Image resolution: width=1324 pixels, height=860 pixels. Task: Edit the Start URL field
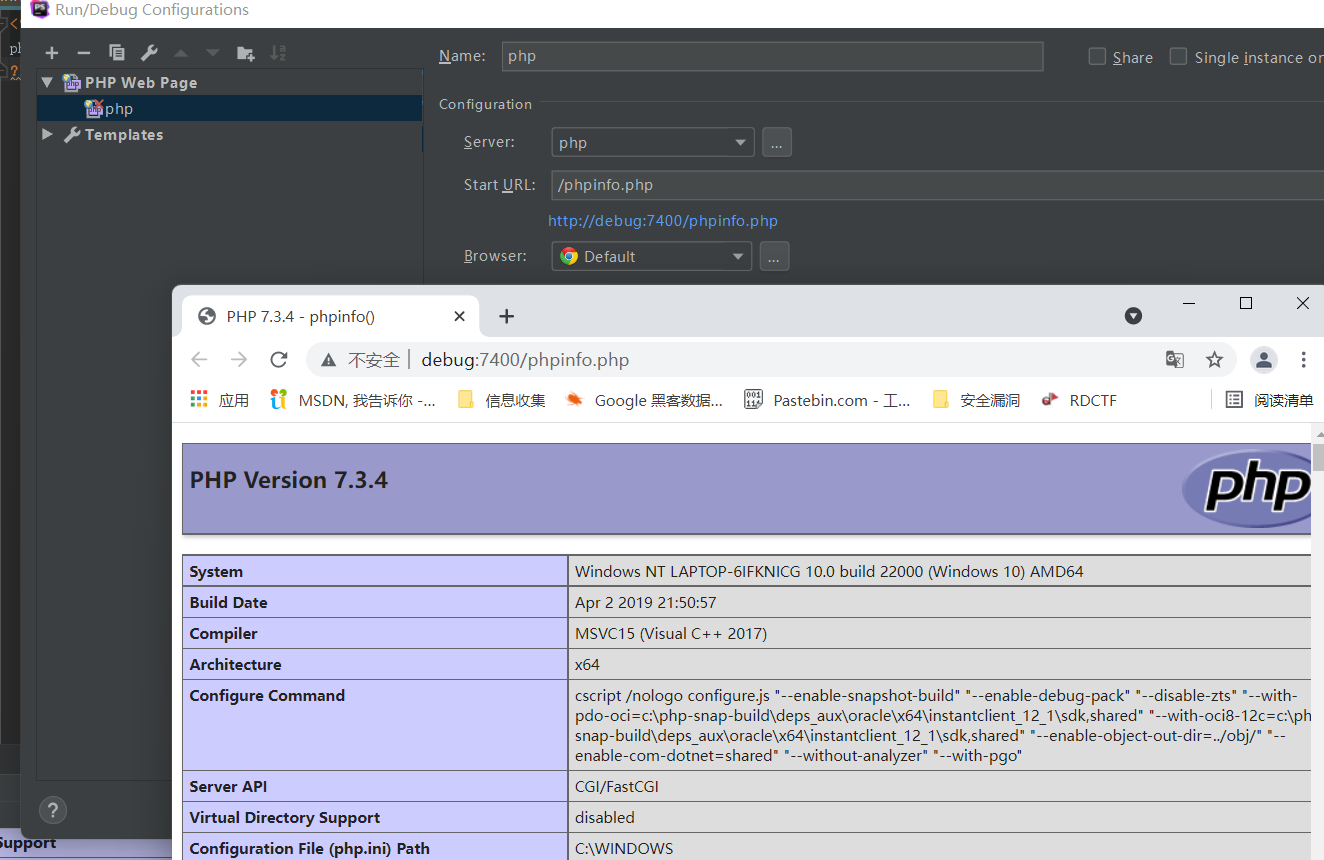(x=937, y=185)
